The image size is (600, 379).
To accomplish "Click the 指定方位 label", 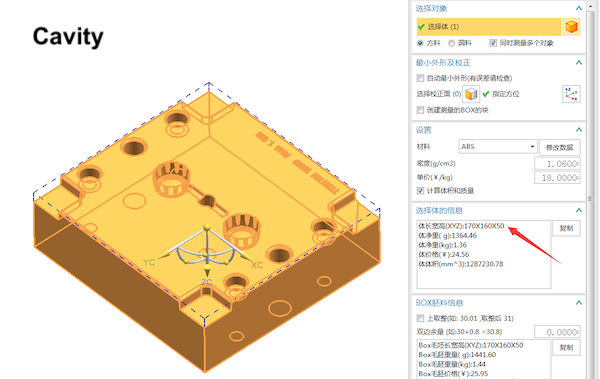I will click(505, 94).
